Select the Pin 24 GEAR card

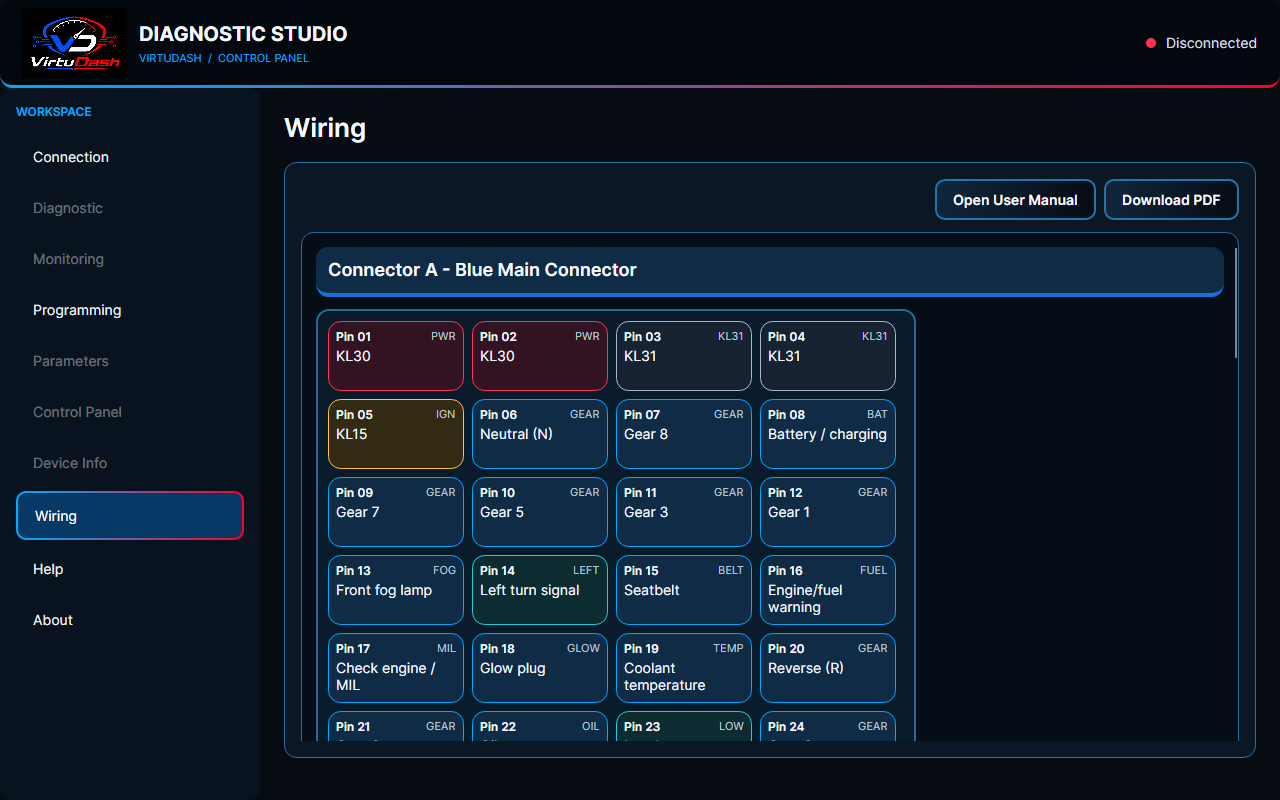pyautogui.click(x=828, y=727)
